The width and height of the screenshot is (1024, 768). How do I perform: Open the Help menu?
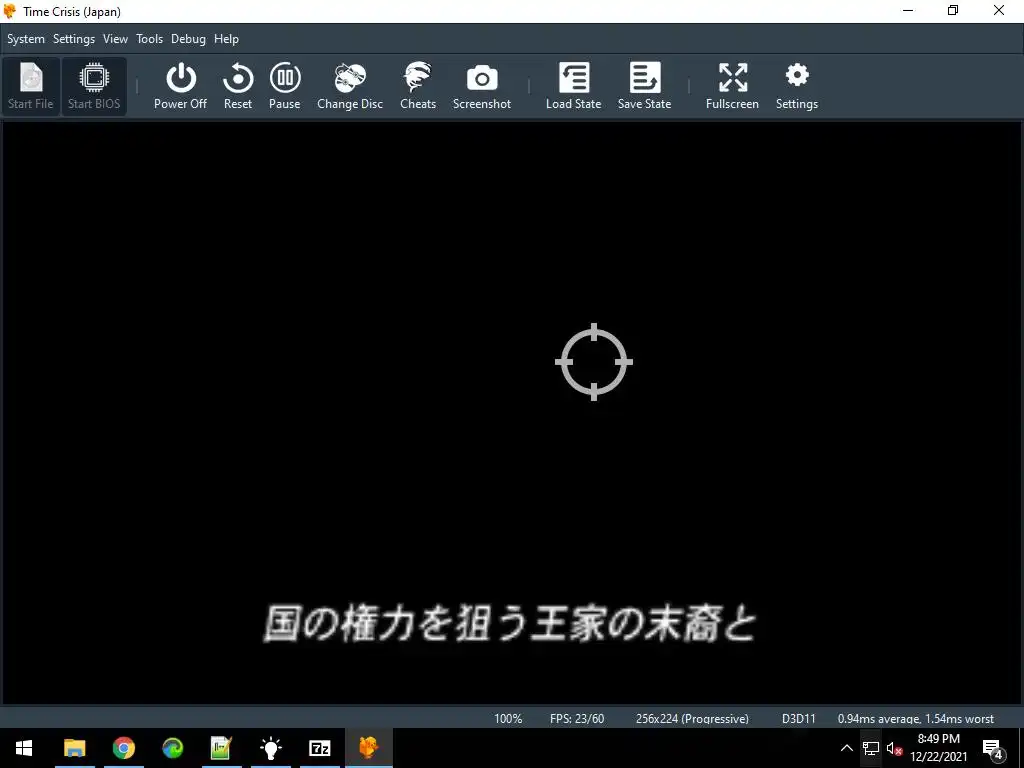pos(227,39)
